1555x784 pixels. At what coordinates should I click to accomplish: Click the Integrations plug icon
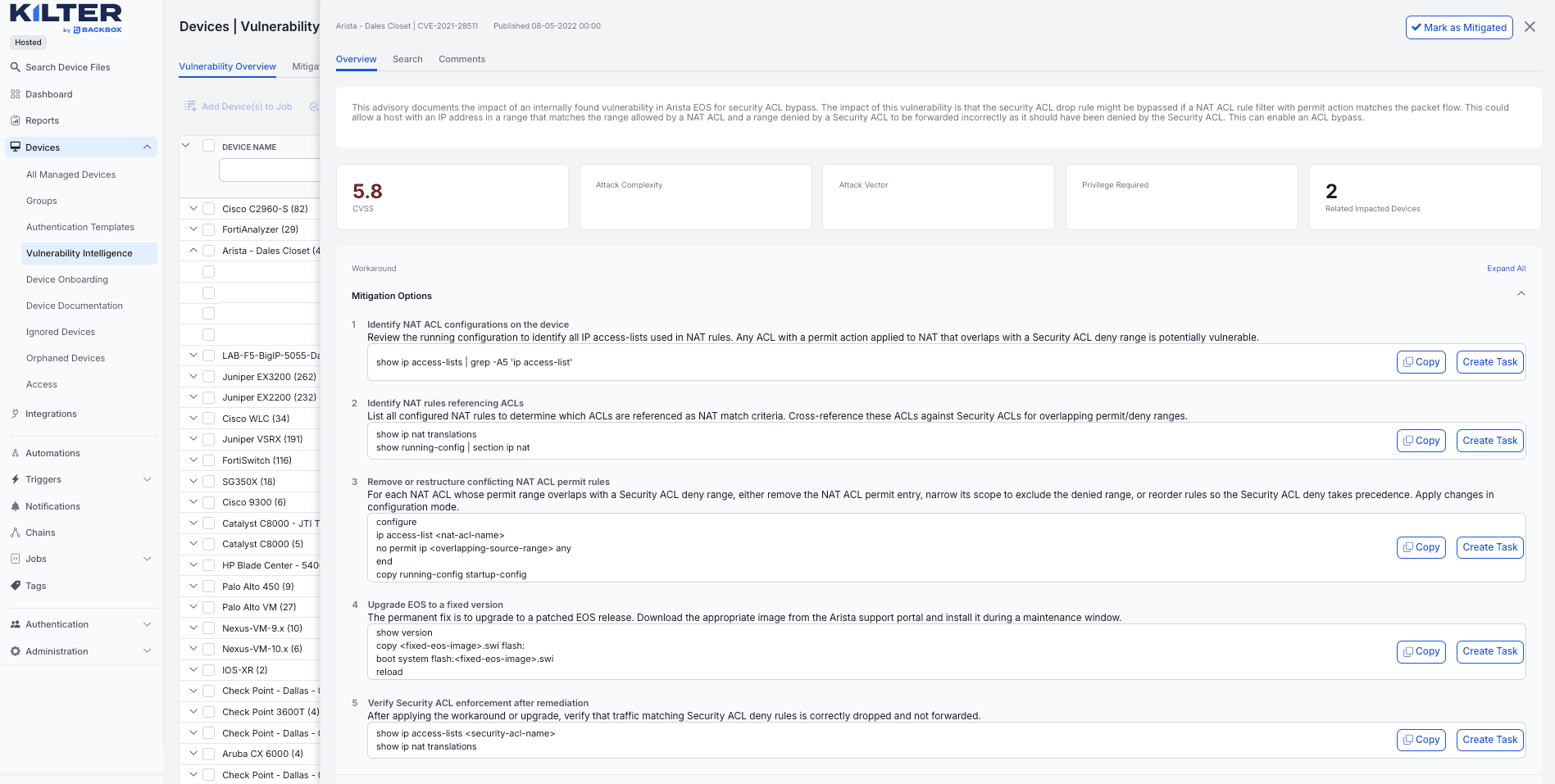[15, 414]
